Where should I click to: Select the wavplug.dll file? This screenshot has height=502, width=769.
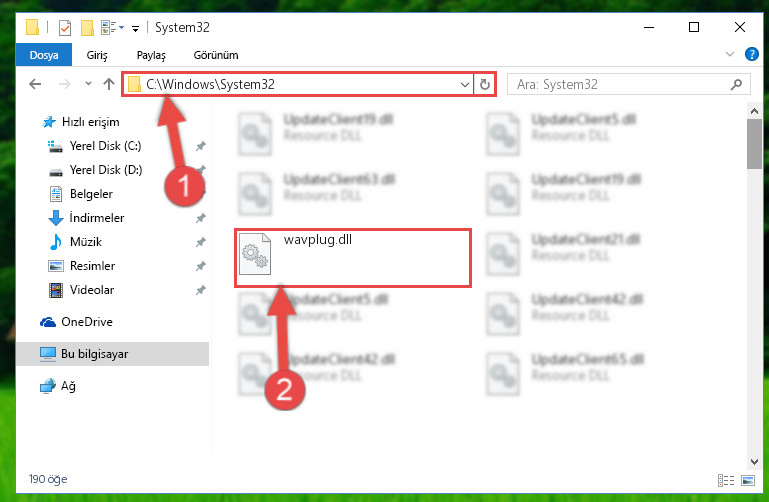[353, 257]
